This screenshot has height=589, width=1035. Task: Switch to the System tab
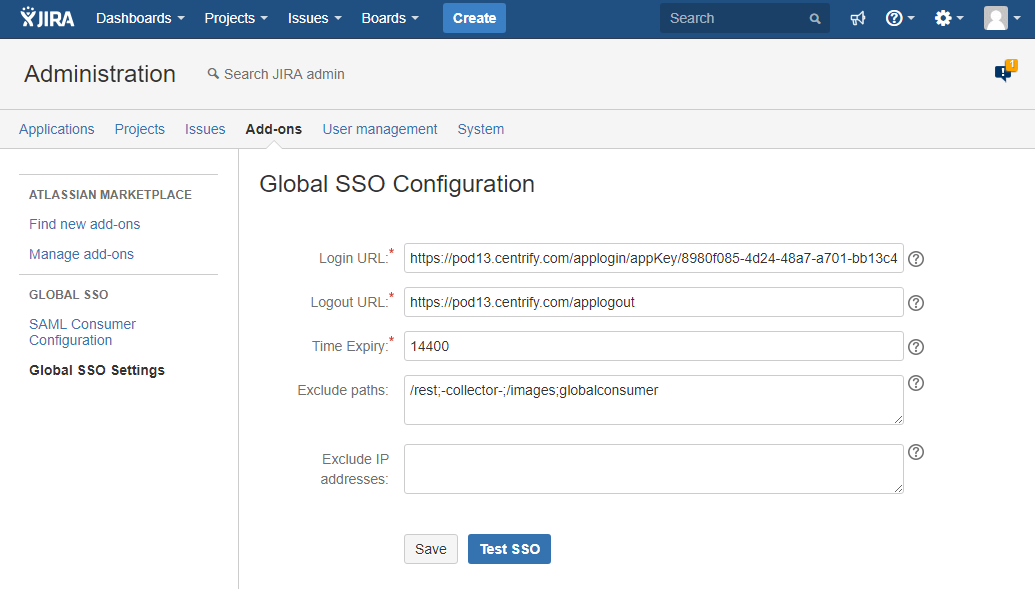click(x=481, y=129)
